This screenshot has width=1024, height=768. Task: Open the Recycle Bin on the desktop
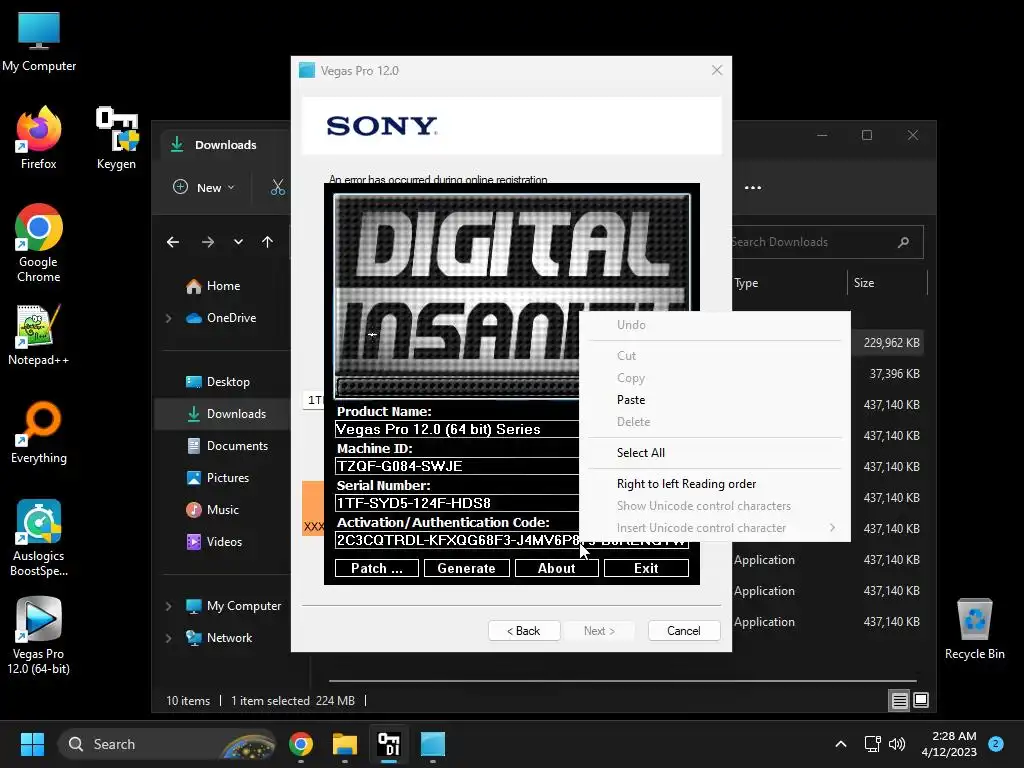point(974,628)
